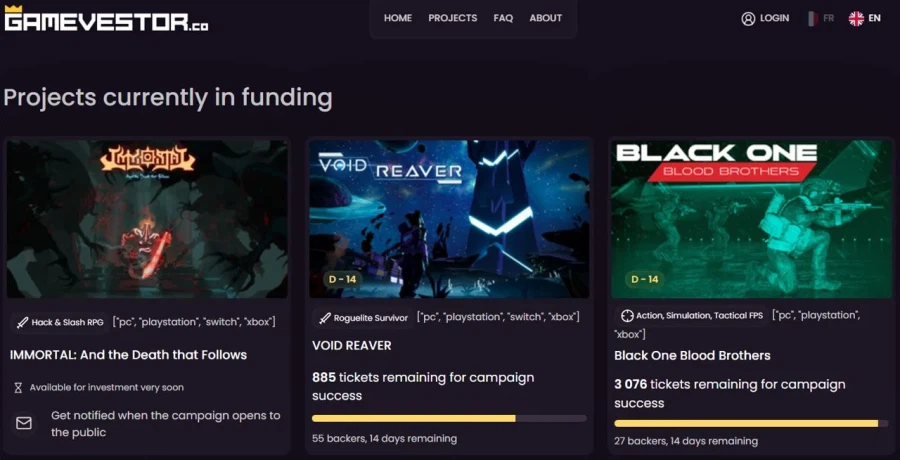Click the Black One funding progress bar

click(x=751, y=424)
